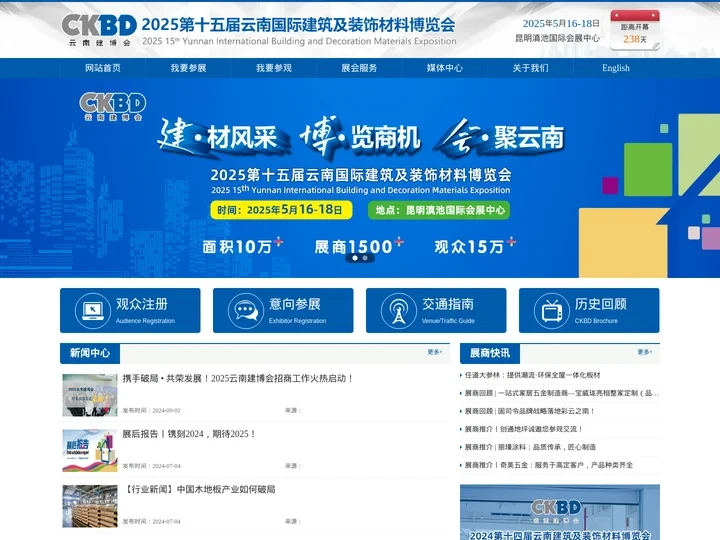
Task: Open the 展会服务 menu item
Action: (359, 68)
